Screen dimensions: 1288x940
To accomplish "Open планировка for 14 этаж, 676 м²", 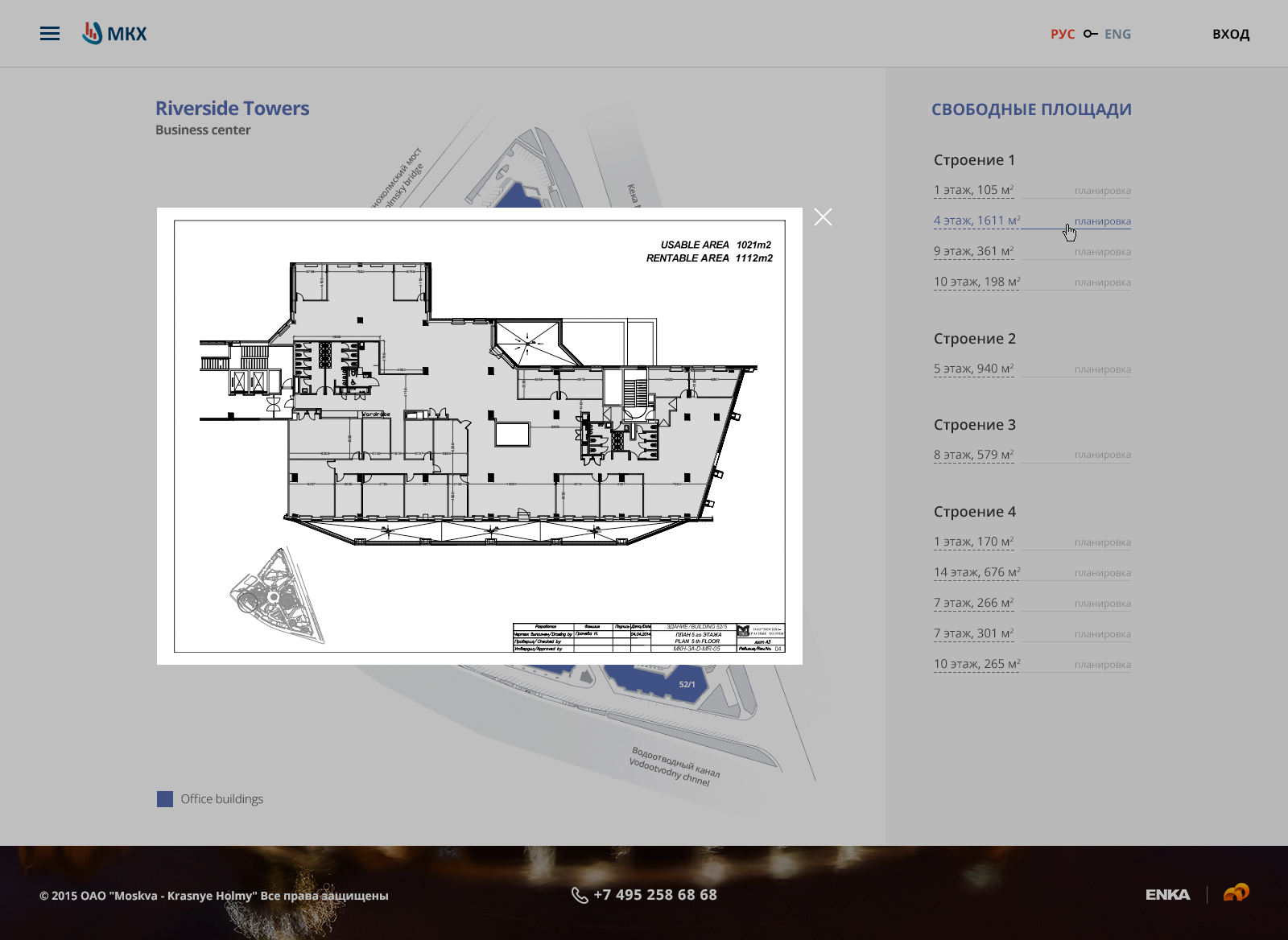I will pyautogui.click(x=1102, y=573).
